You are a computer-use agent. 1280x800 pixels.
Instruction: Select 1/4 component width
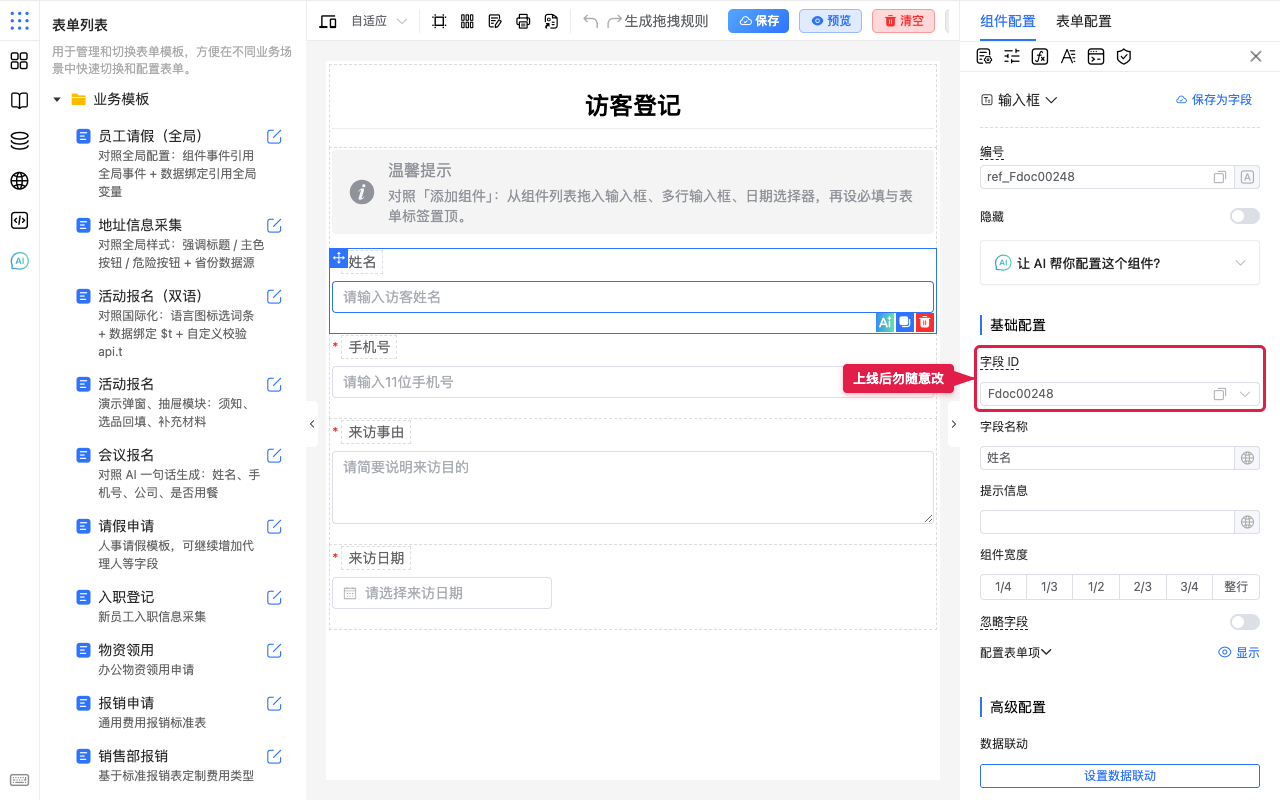pyautogui.click(x=1003, y=587)
